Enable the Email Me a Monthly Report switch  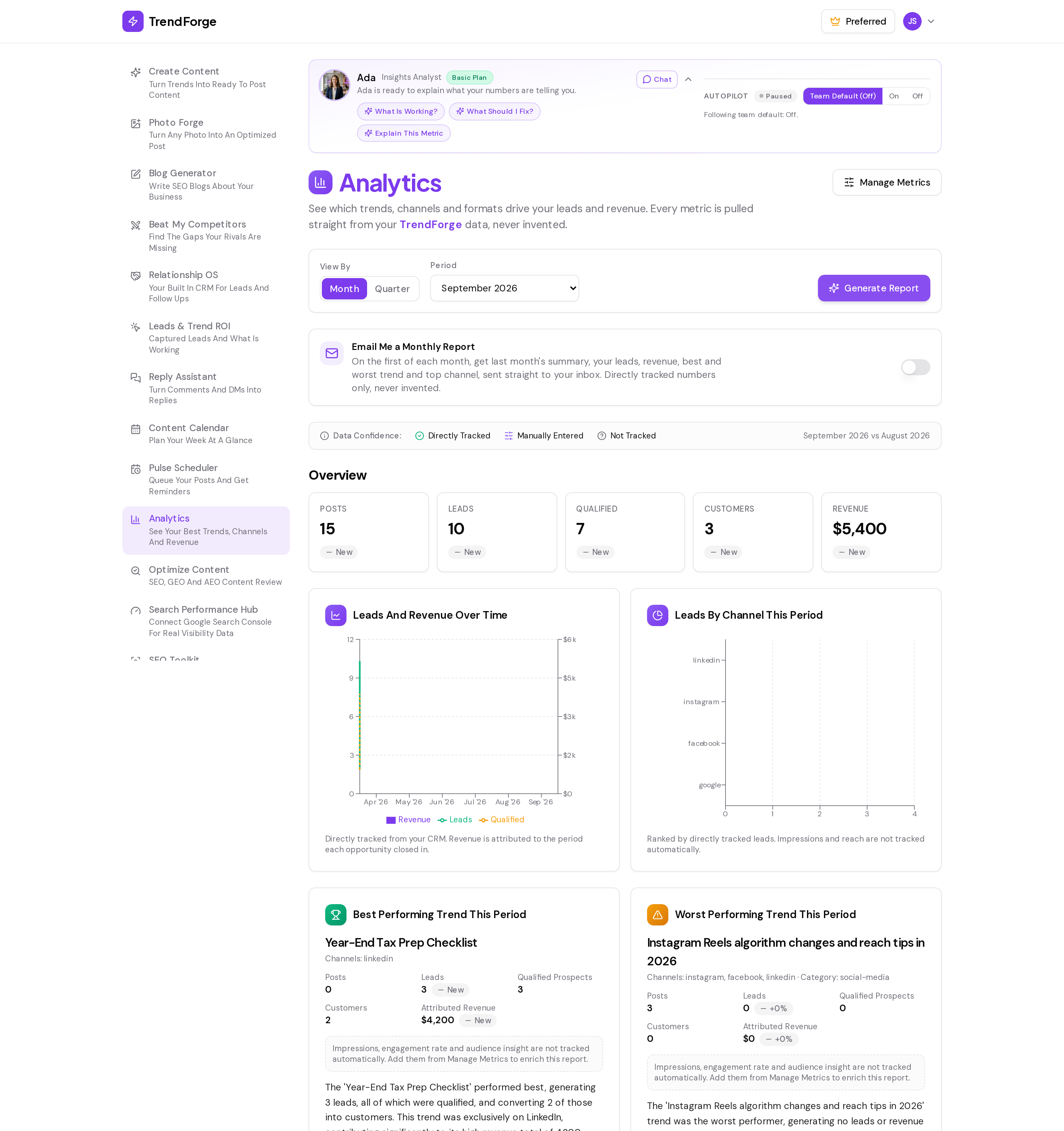(915, 368)
